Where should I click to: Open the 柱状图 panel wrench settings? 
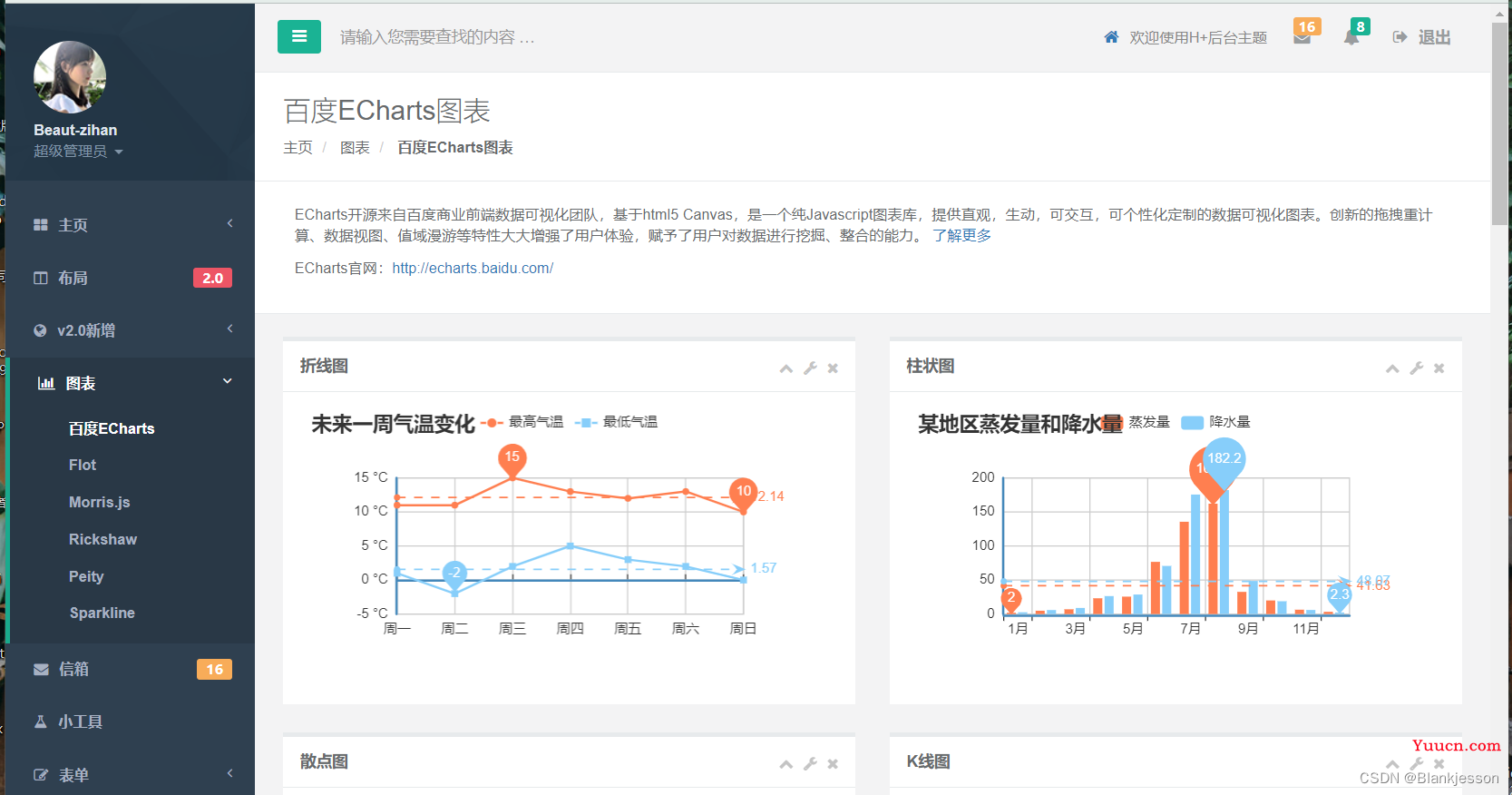1416,368
